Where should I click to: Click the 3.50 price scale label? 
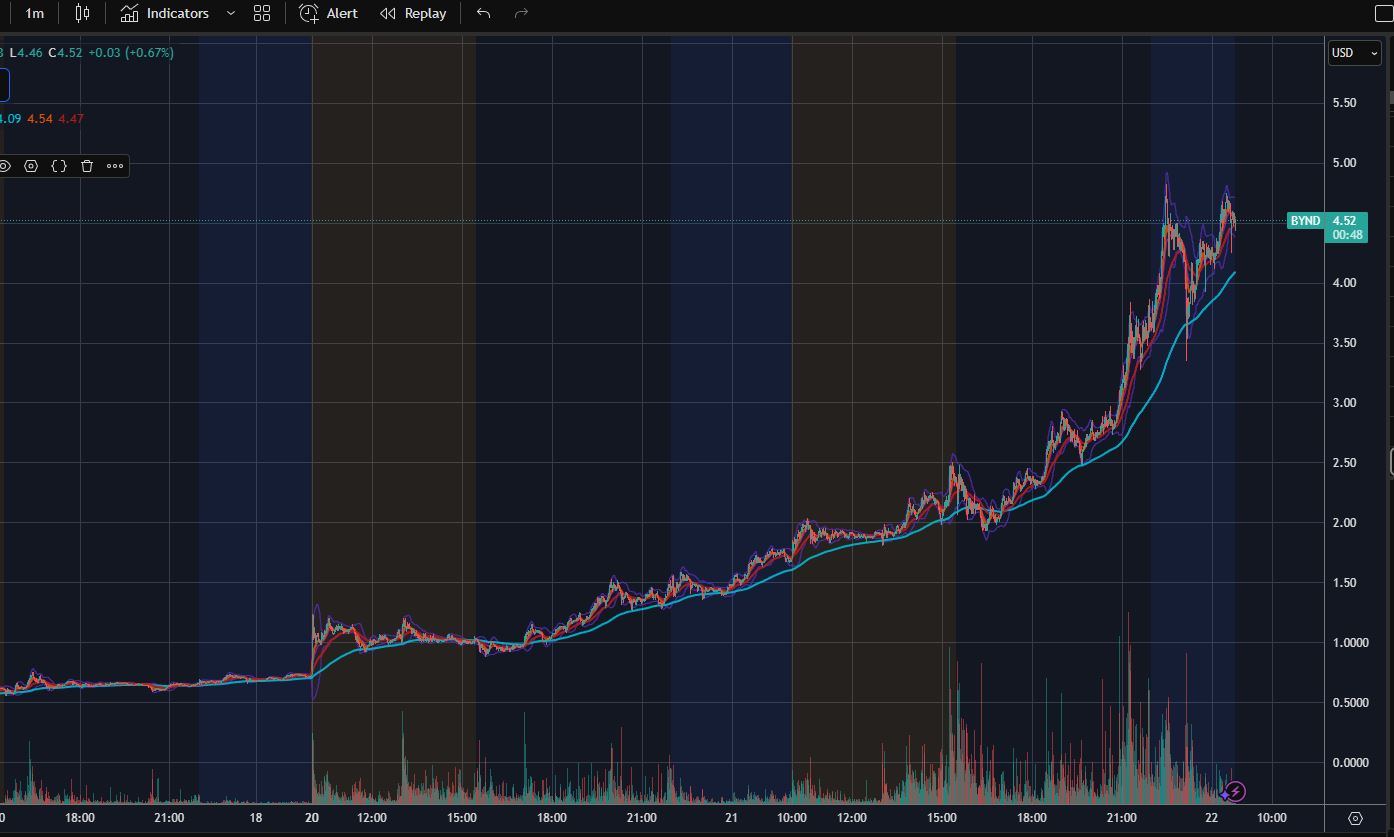click(1344, 343)
